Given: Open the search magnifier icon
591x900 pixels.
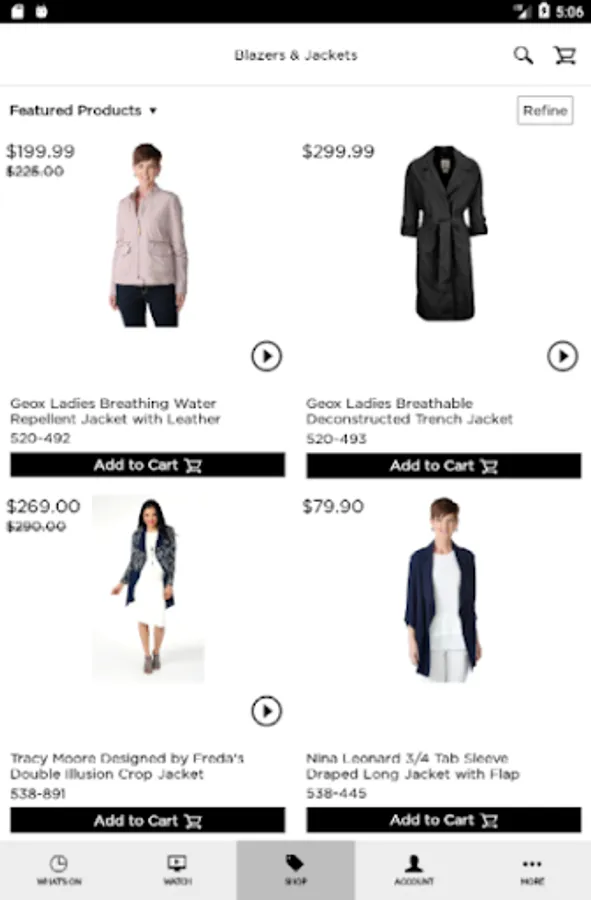Looking at the screenshot, I should coord(523,56).
